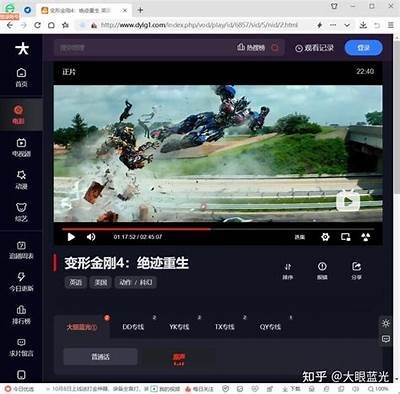Click the site search input field
Screen dimensions: 400x394
coord(143,48)
